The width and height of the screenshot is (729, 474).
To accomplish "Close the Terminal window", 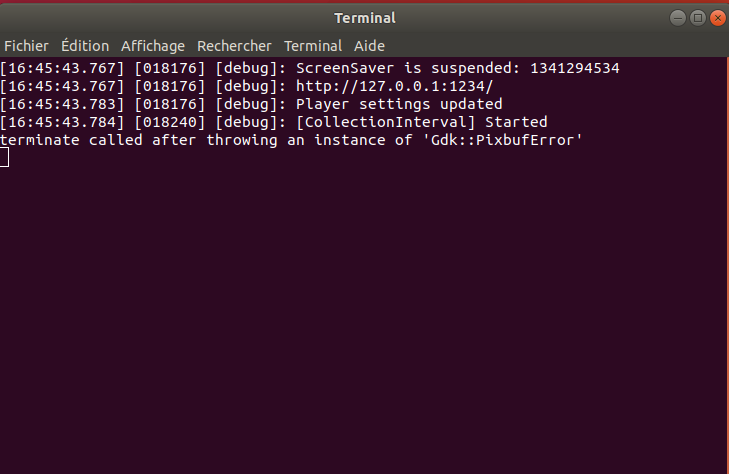I will point(718,18).
